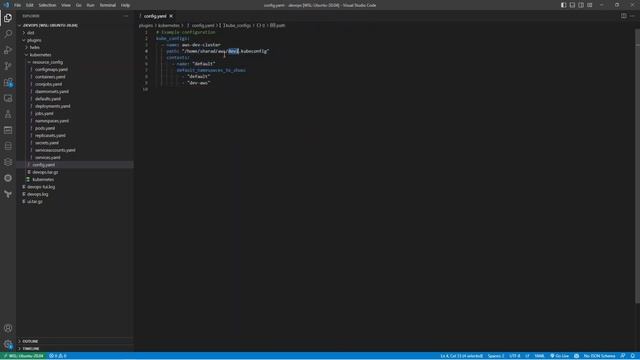Open the Search view in activity bar
This screenshot has width=640, height=360.
point(8,34)
